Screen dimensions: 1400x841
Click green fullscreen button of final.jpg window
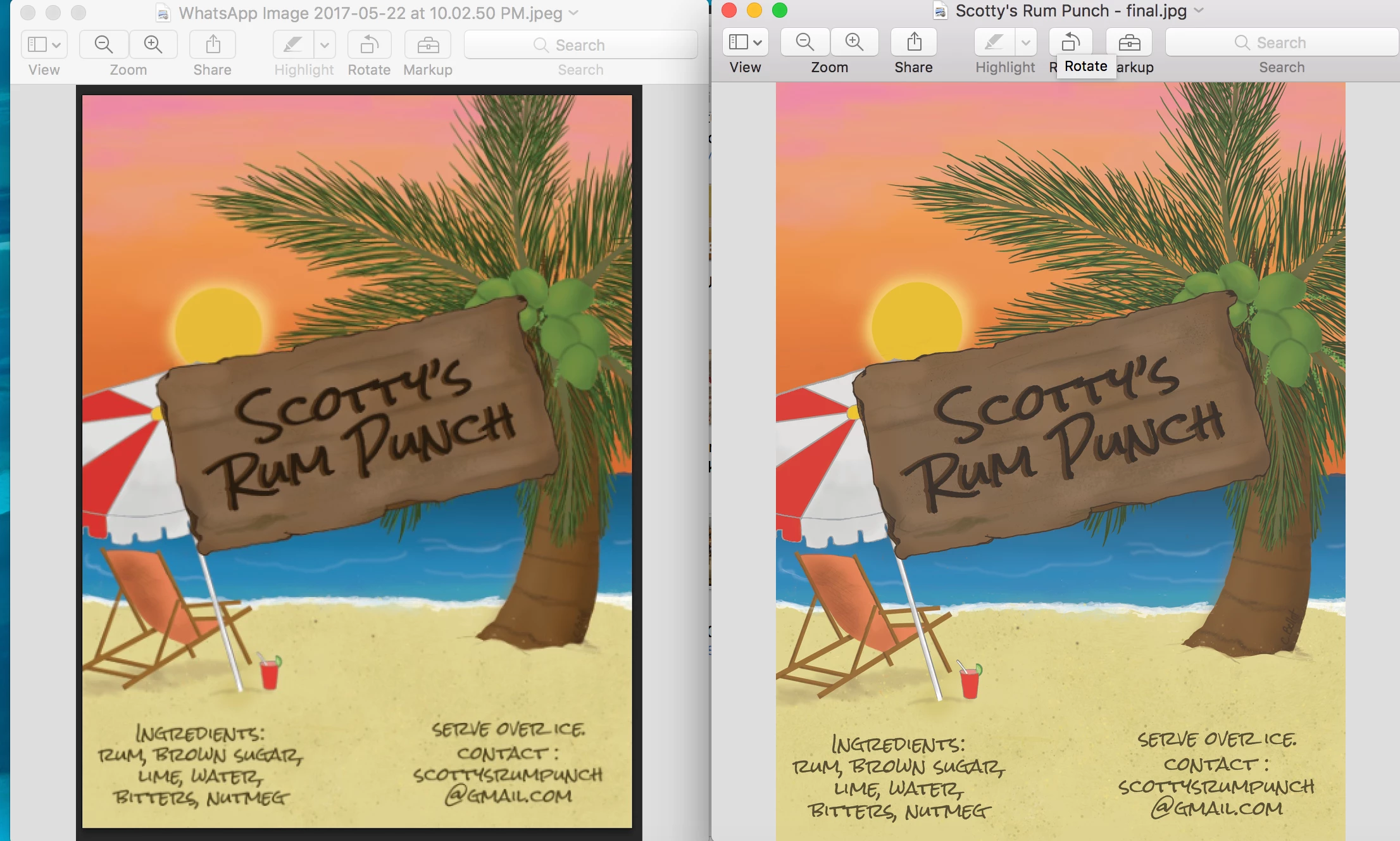pos(780,10)
